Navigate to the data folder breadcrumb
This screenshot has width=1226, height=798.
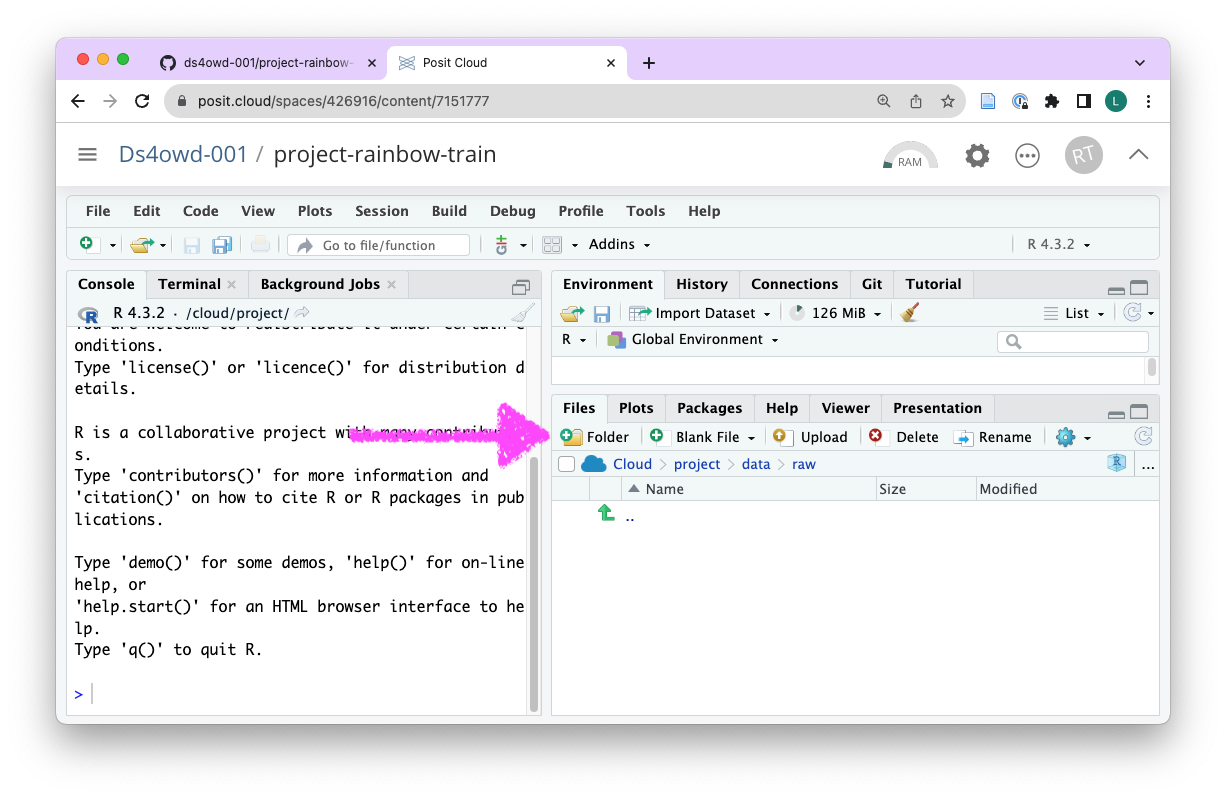[755, 464]
